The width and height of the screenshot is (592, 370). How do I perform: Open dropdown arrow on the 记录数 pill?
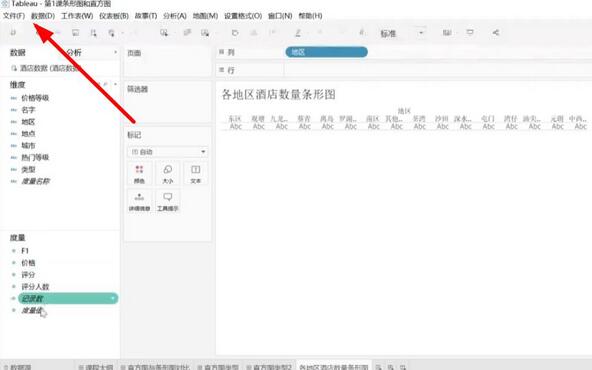(113, 298)
